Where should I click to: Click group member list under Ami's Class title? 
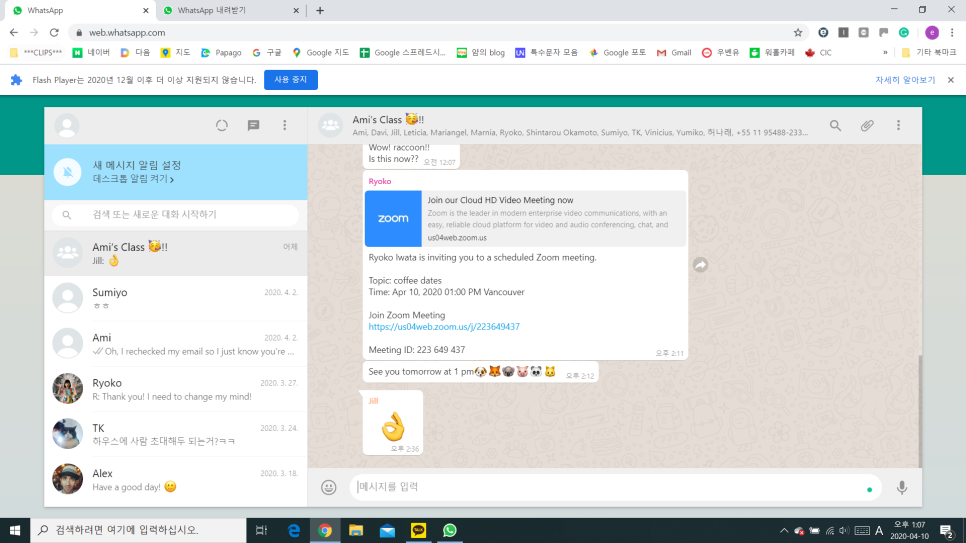click(580, 133)
